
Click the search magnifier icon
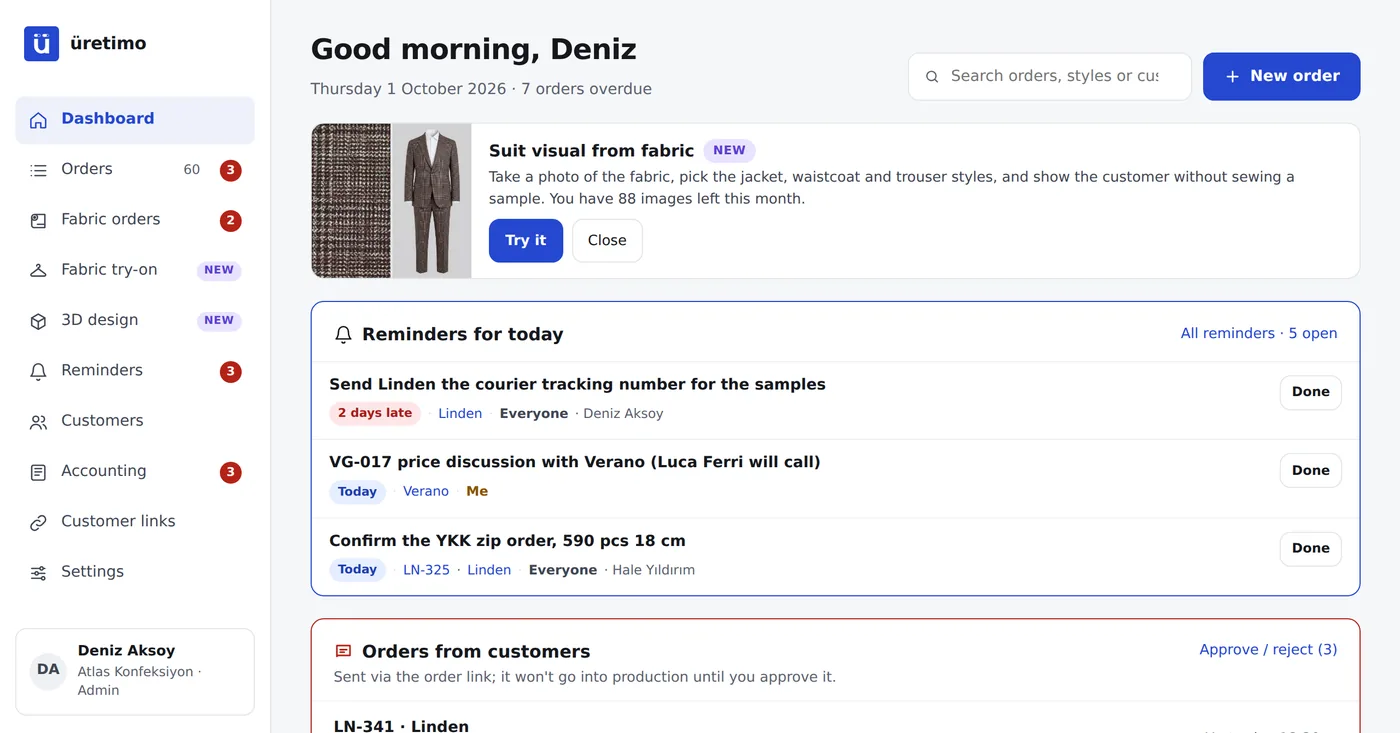(932, 77)
